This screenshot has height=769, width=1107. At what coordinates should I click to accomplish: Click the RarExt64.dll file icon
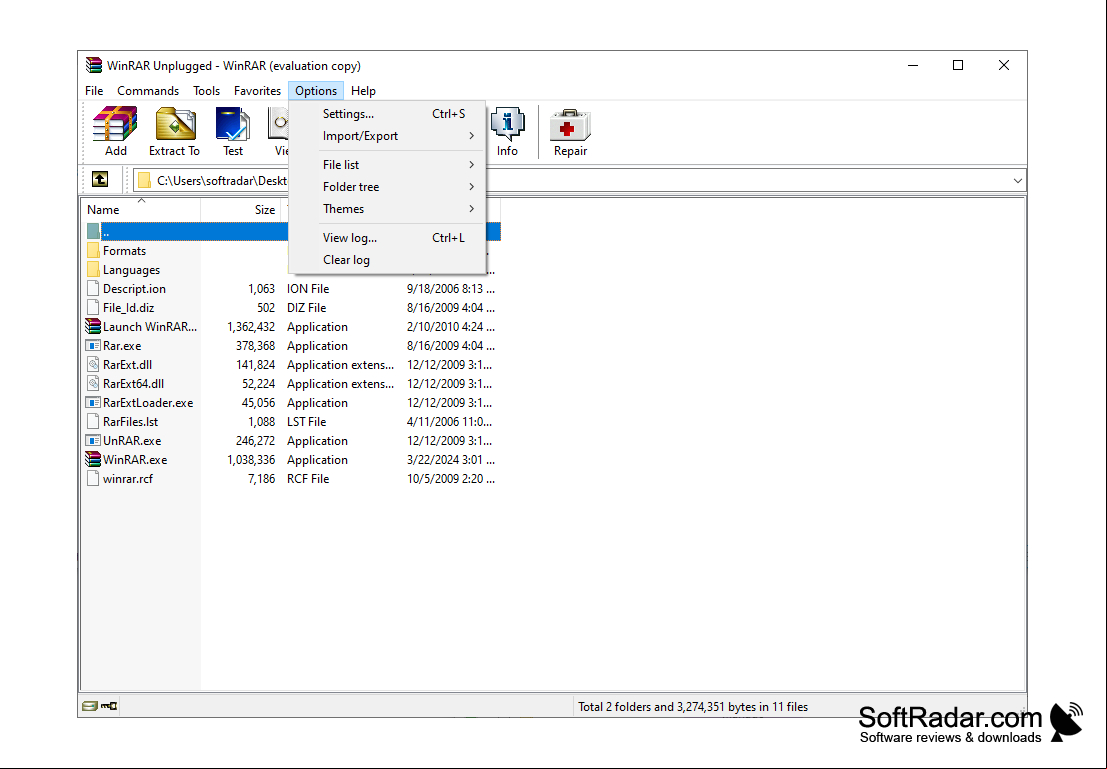click(93, 384)
